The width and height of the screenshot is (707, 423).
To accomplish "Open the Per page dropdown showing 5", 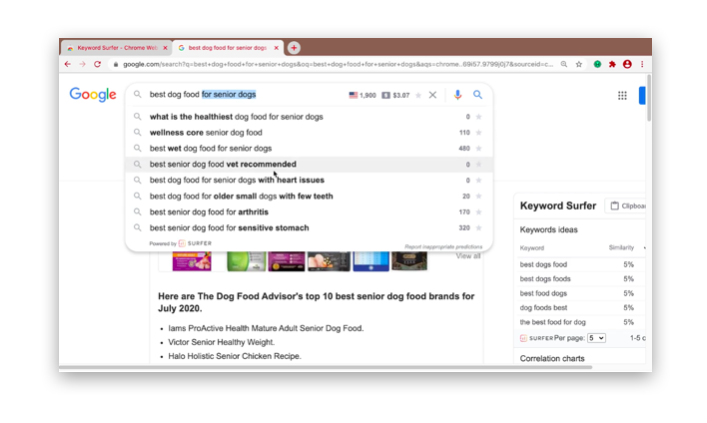I will pyautogui.click(x=596, y=338).
